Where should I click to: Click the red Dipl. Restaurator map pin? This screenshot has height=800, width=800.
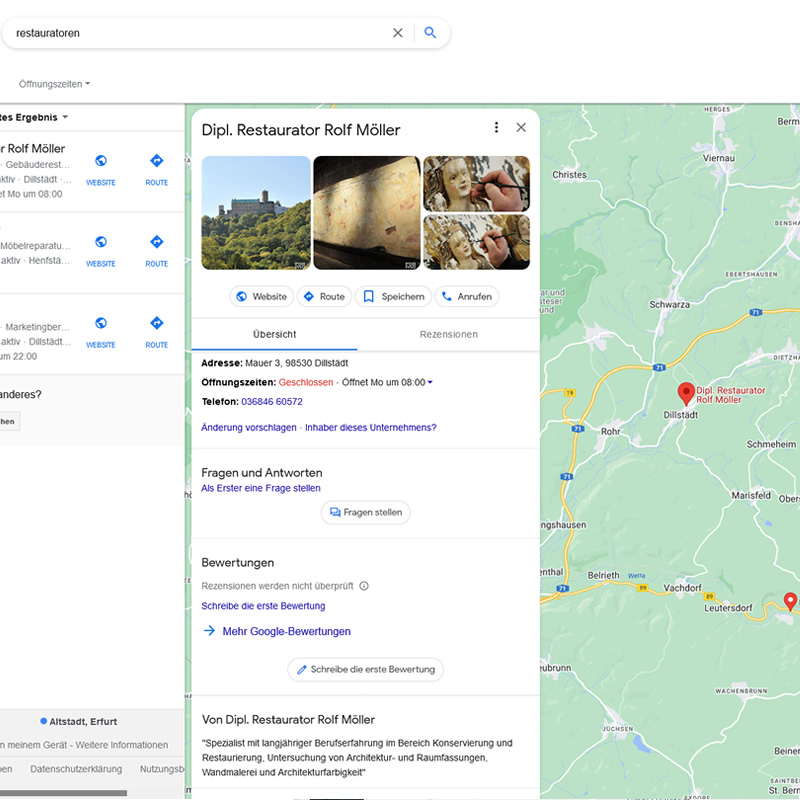click(686, 393)
